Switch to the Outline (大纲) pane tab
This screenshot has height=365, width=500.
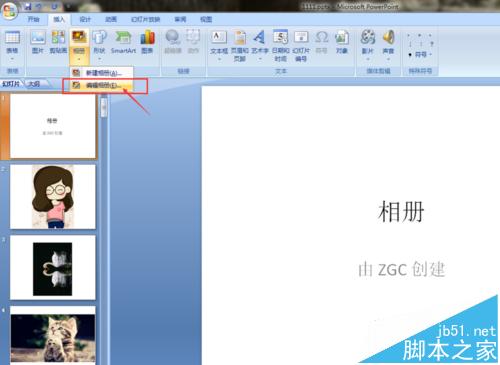click(x=34, y=84)
